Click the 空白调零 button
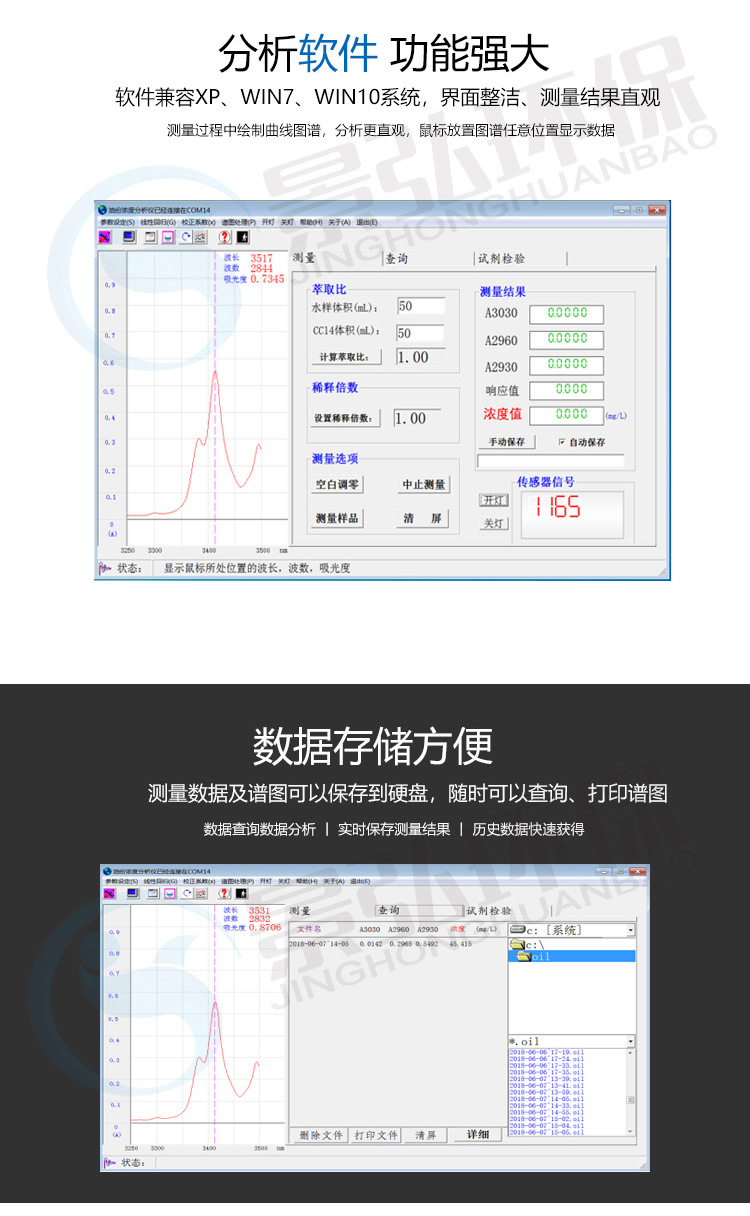 point(338,484)
